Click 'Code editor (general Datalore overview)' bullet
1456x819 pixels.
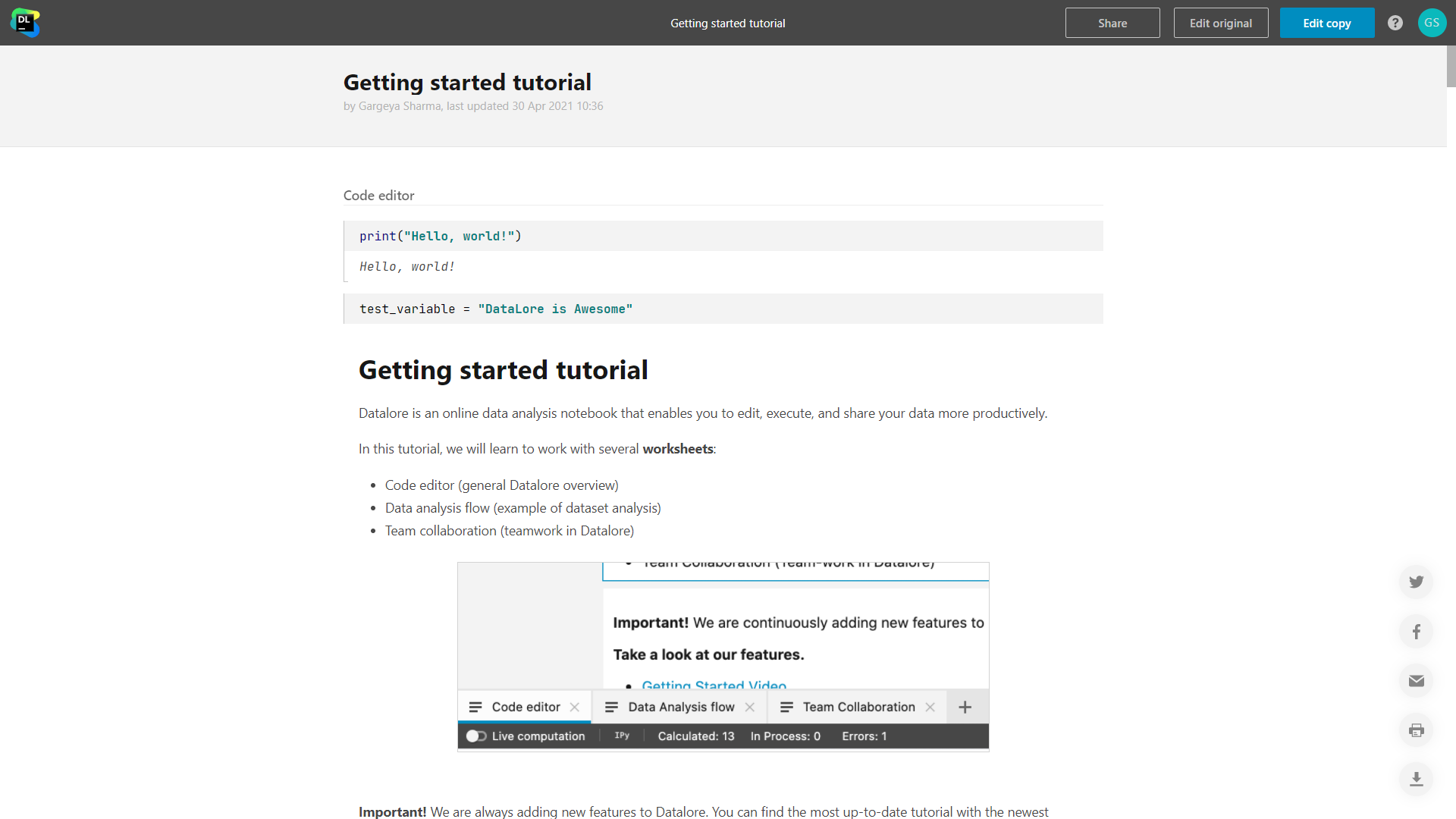502,485
